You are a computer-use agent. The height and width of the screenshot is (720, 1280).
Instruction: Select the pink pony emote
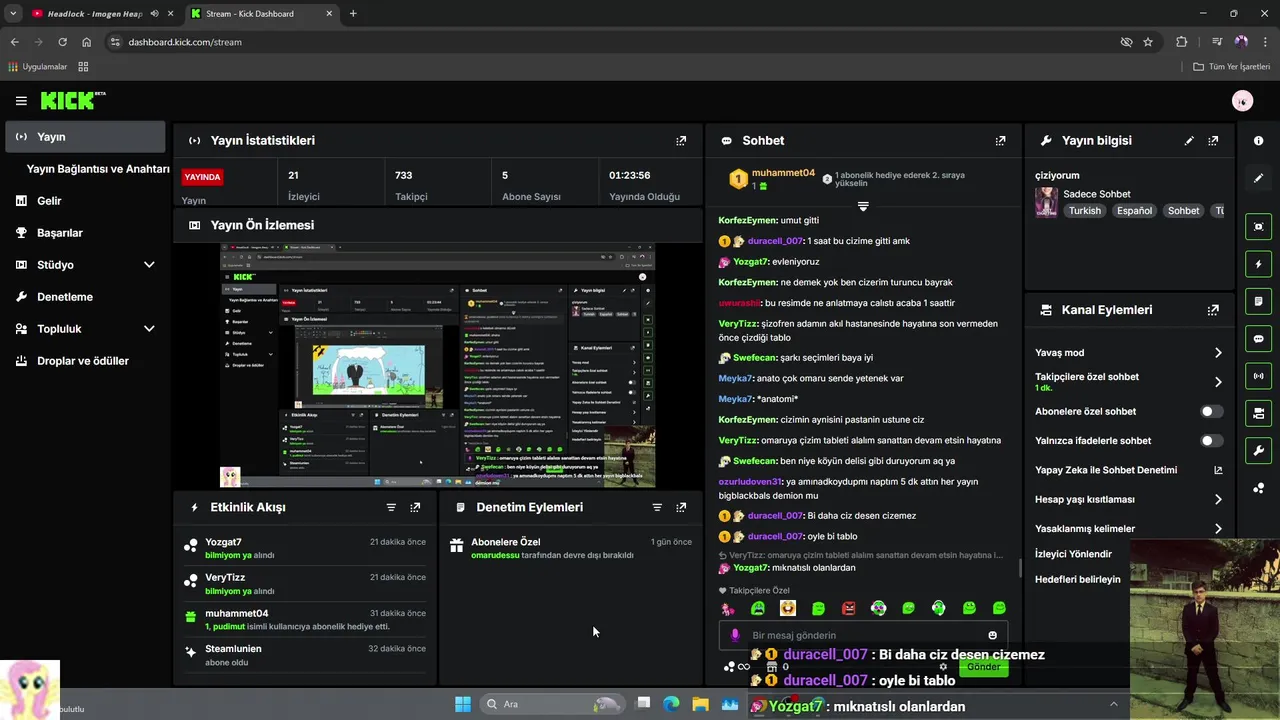coord(727,608)
